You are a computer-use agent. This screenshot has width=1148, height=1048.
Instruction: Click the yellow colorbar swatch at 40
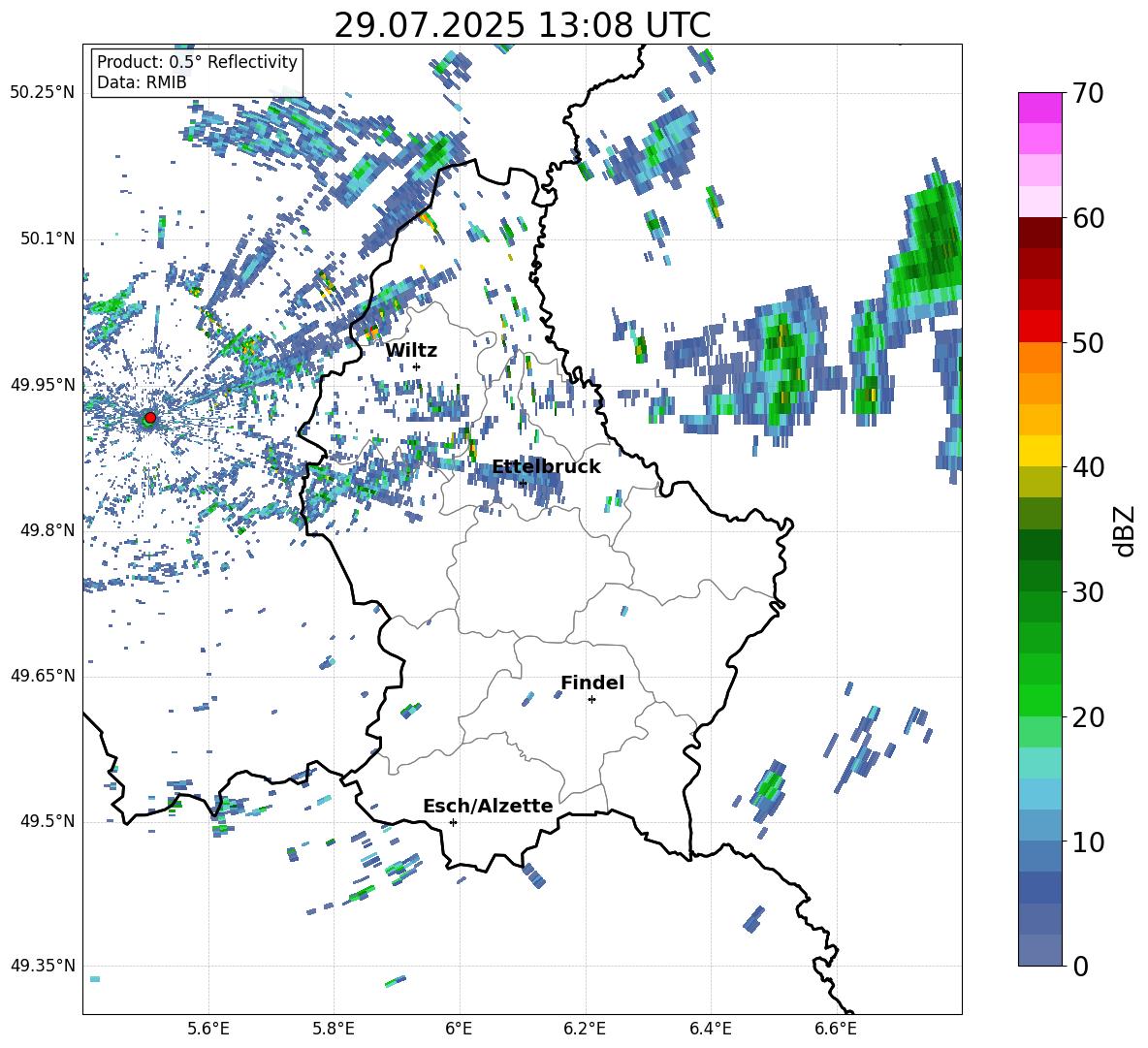(1039, 451)
